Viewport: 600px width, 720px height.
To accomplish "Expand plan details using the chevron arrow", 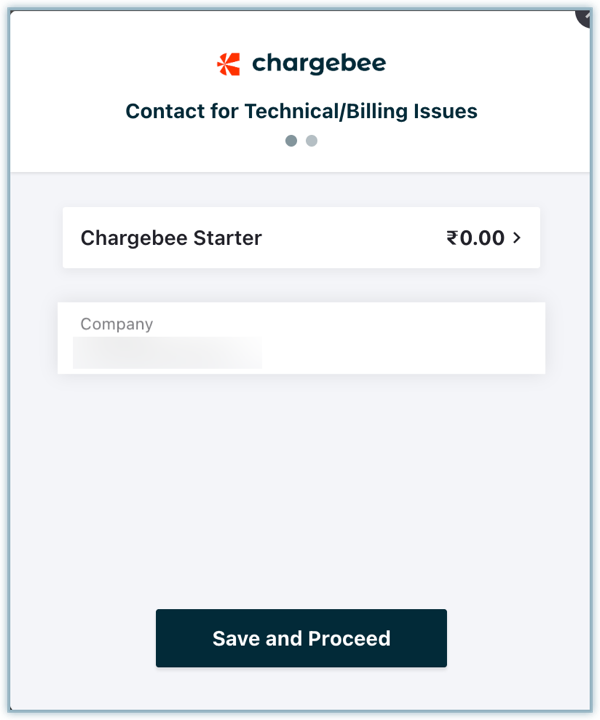I will coord(517,238).
